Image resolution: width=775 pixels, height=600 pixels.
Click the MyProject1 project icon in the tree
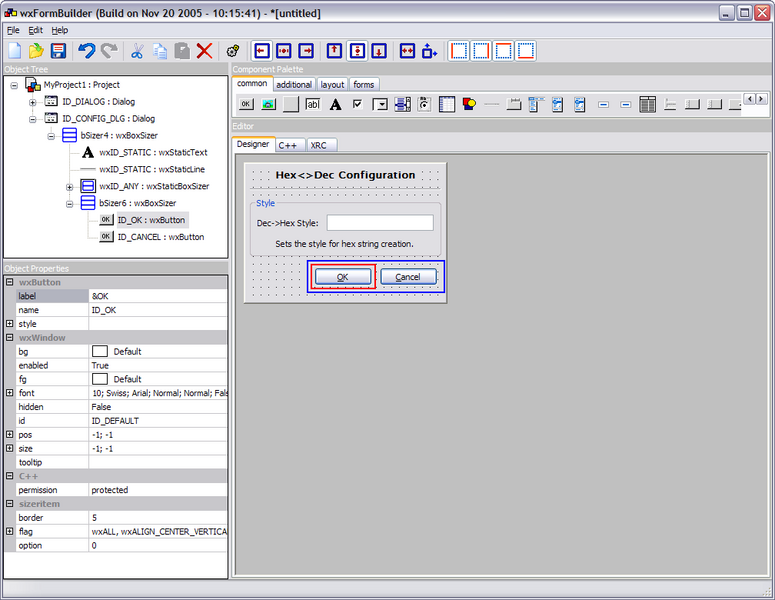click(x=33, y=85)
